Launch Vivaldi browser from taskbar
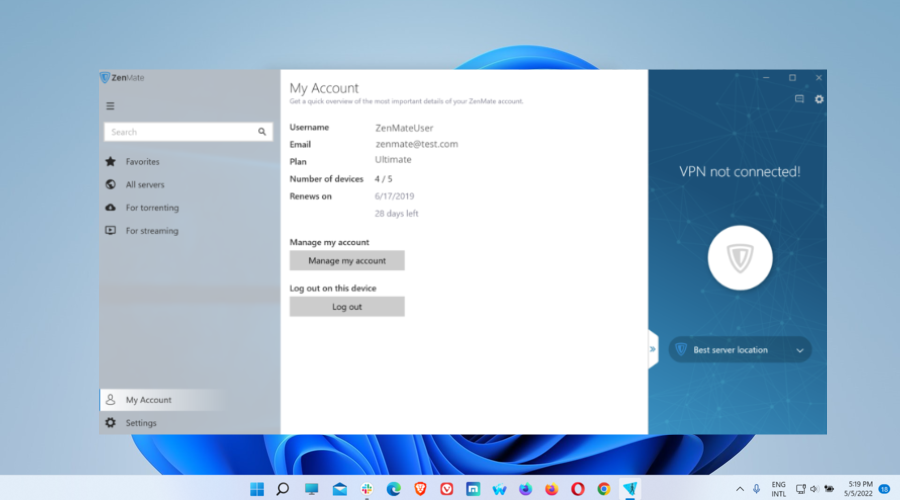 click(447, 489)
